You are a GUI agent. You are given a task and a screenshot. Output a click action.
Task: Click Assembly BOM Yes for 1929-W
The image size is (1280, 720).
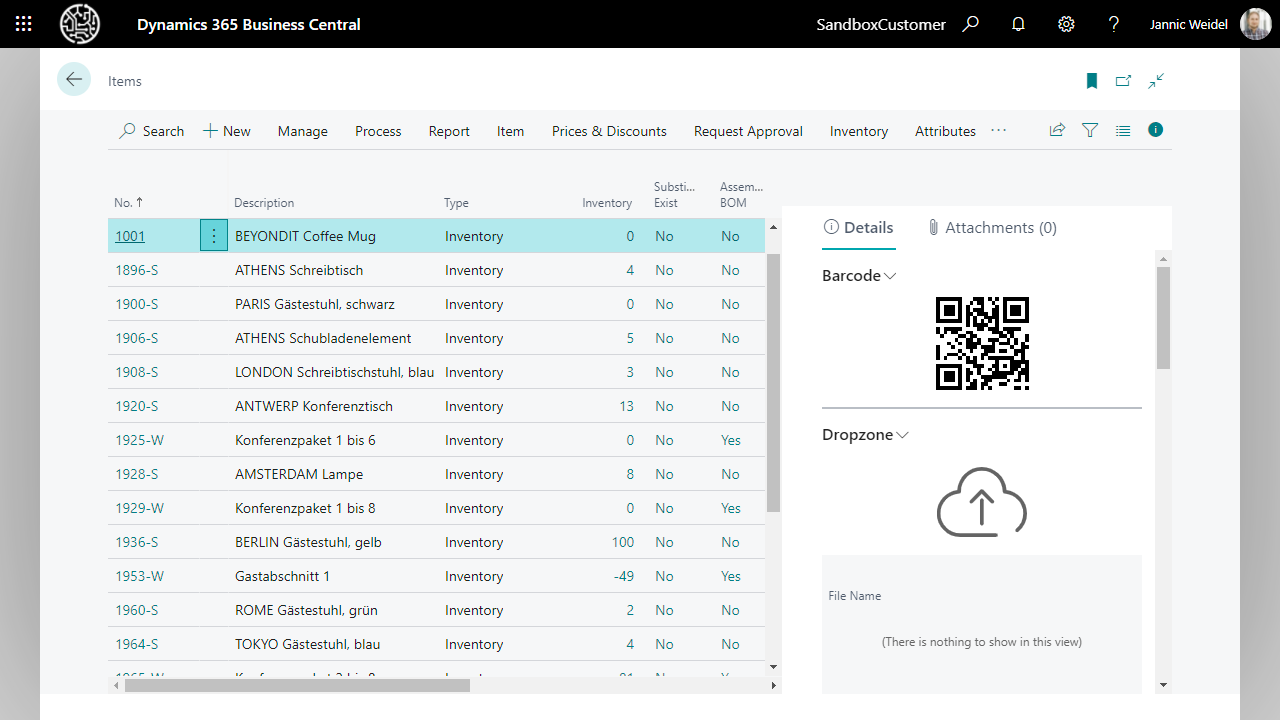[x=731, y=508]
